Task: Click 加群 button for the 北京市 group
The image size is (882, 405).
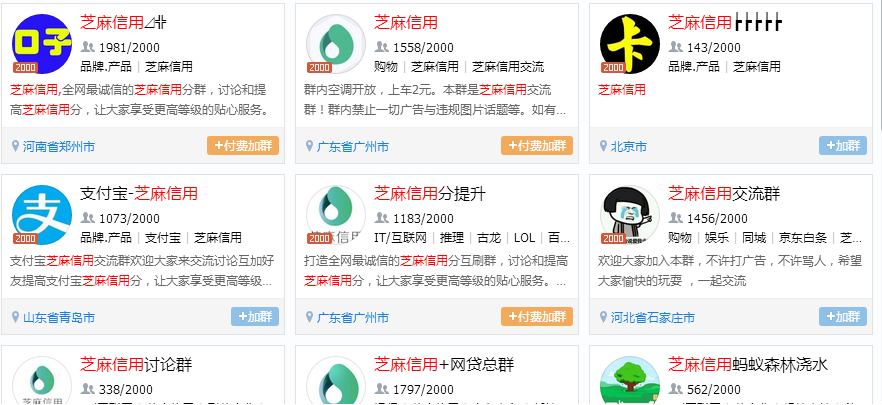Action: (843, 146)
